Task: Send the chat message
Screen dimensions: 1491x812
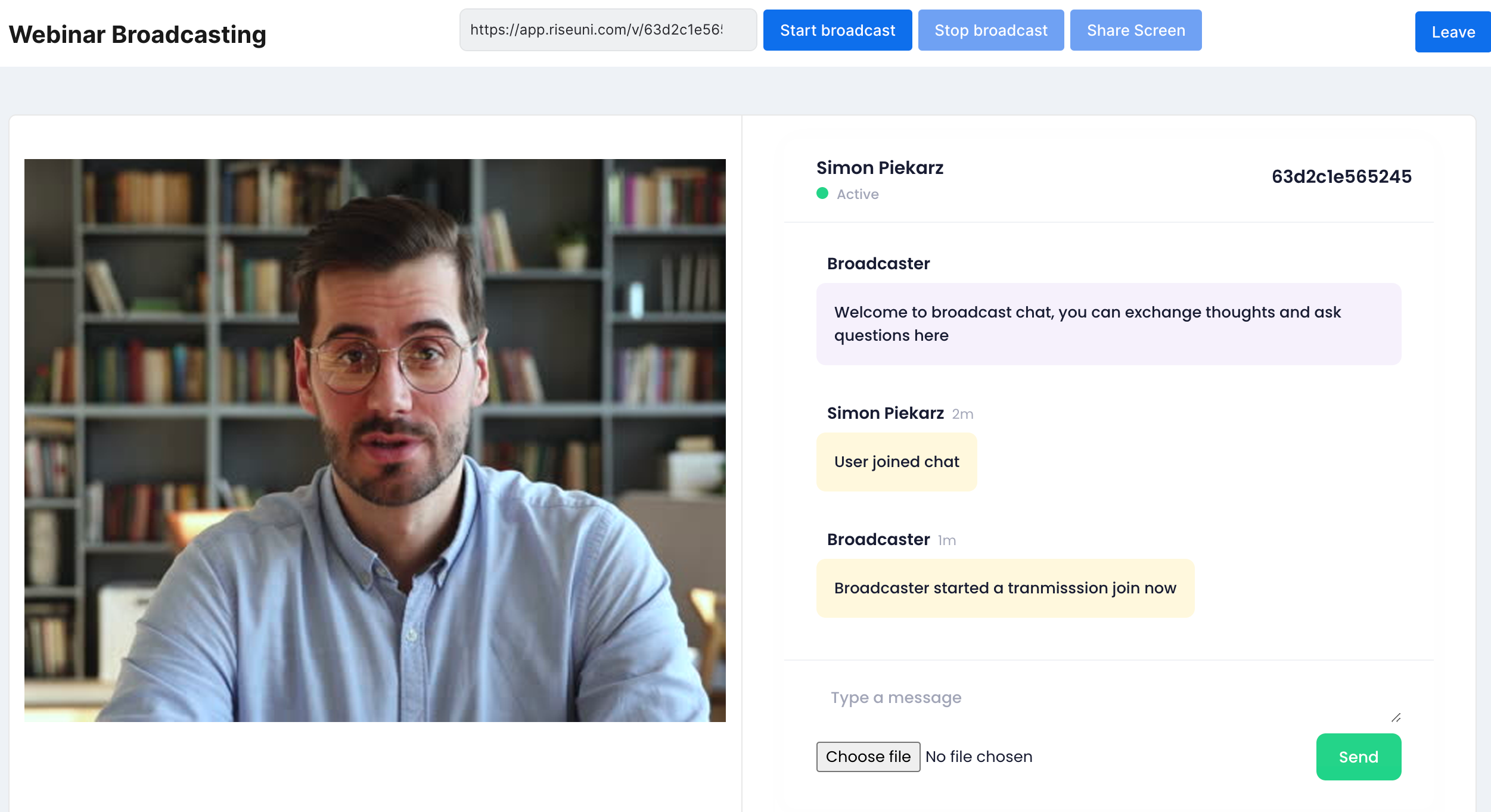Action: click(x=1358, y=757)
